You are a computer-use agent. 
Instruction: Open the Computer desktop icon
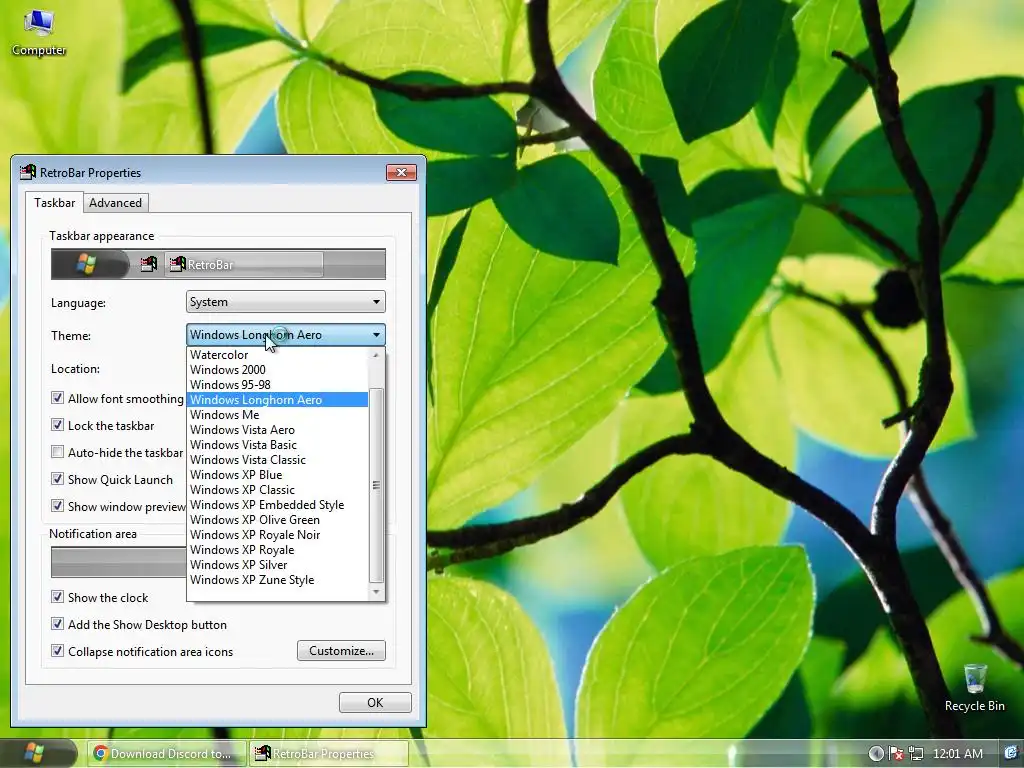click(39, 33)
